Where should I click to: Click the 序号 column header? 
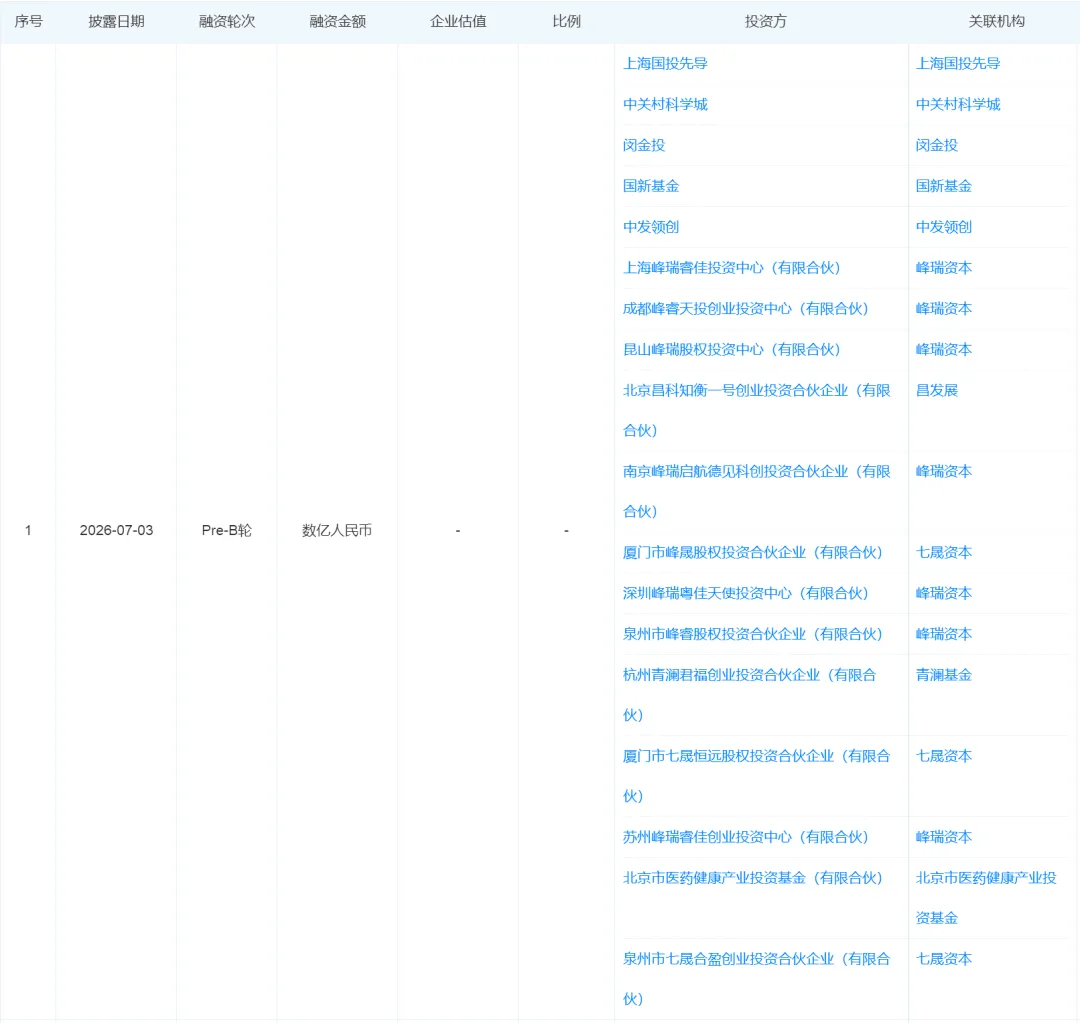[x=28, y=21]
